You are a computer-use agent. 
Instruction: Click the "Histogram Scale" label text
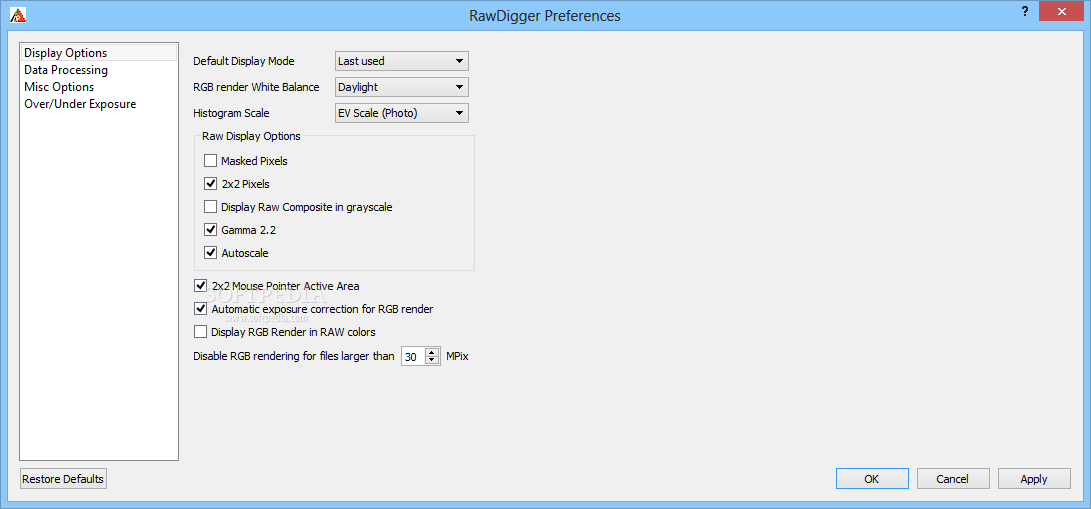click(231, 113)
